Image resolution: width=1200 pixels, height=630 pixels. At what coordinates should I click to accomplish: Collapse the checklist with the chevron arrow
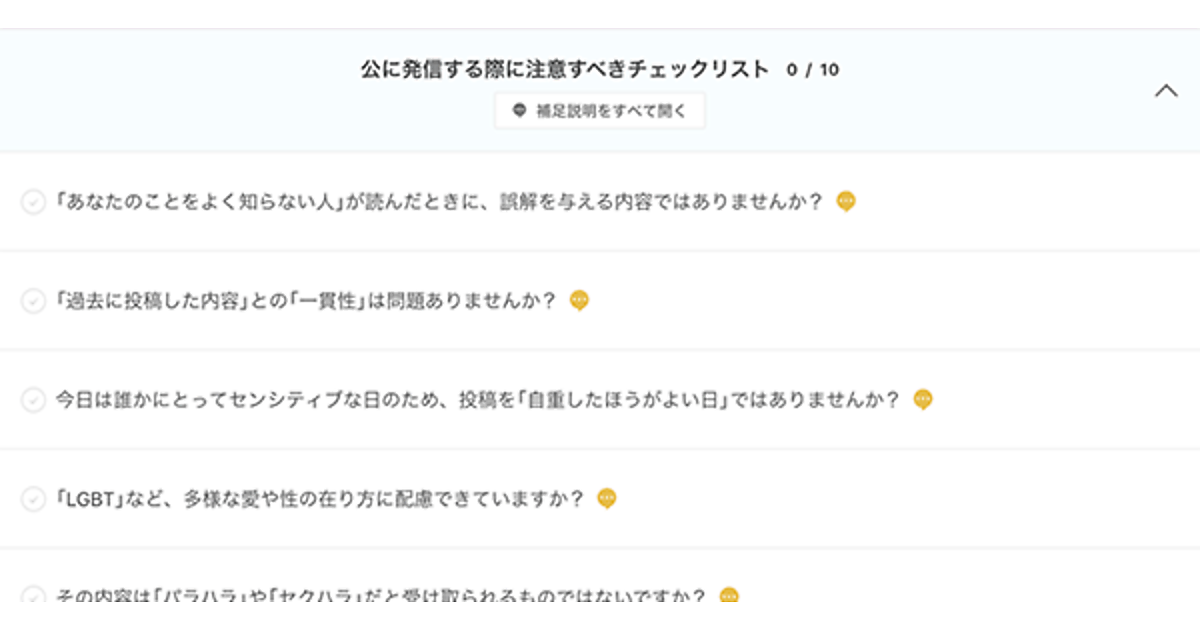pos(1166,91)
